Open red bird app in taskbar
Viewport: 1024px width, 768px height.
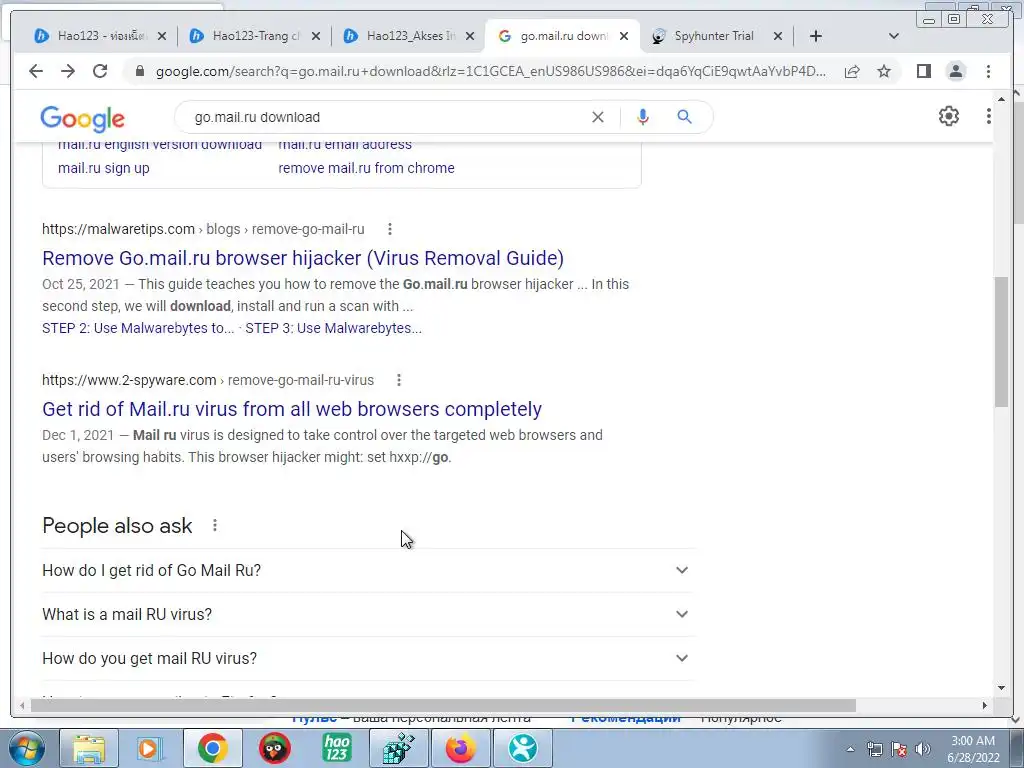(x=274, y=748)
